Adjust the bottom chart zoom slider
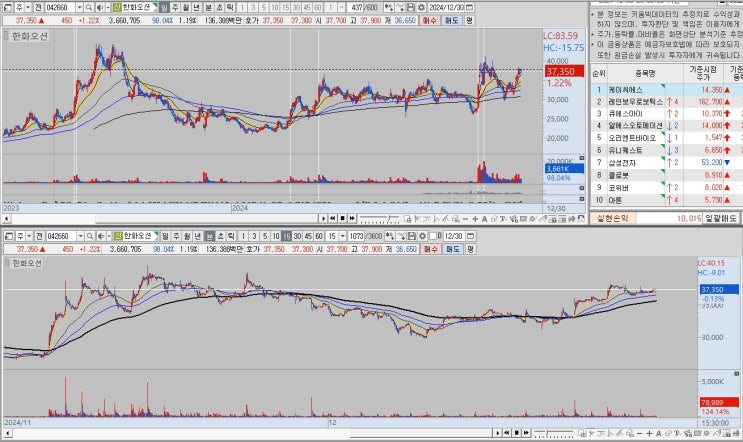The height and width of the screenshot is (442, 743). (x=553, y=433)
